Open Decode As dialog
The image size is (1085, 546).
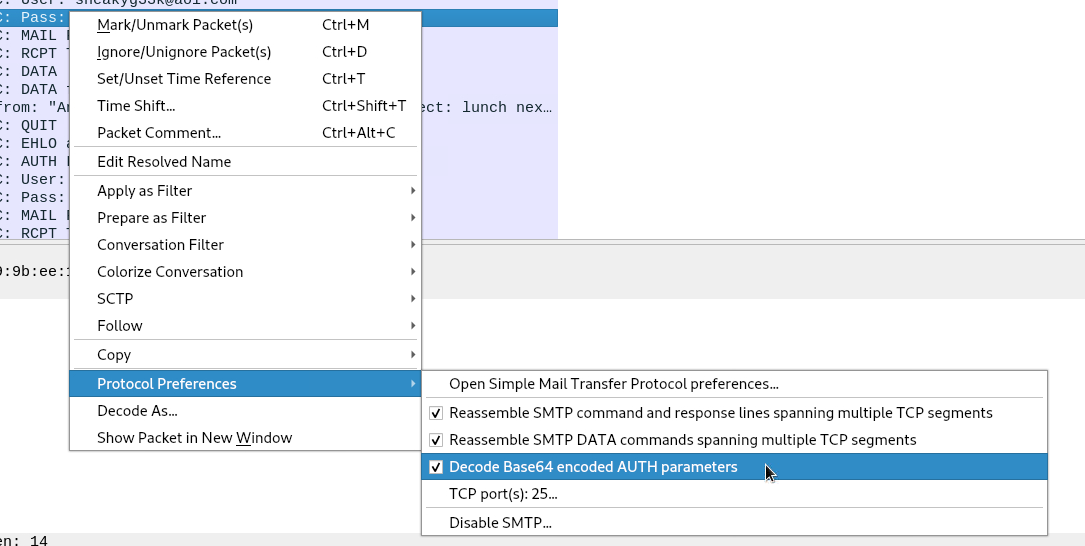click(x=137, y=411)
